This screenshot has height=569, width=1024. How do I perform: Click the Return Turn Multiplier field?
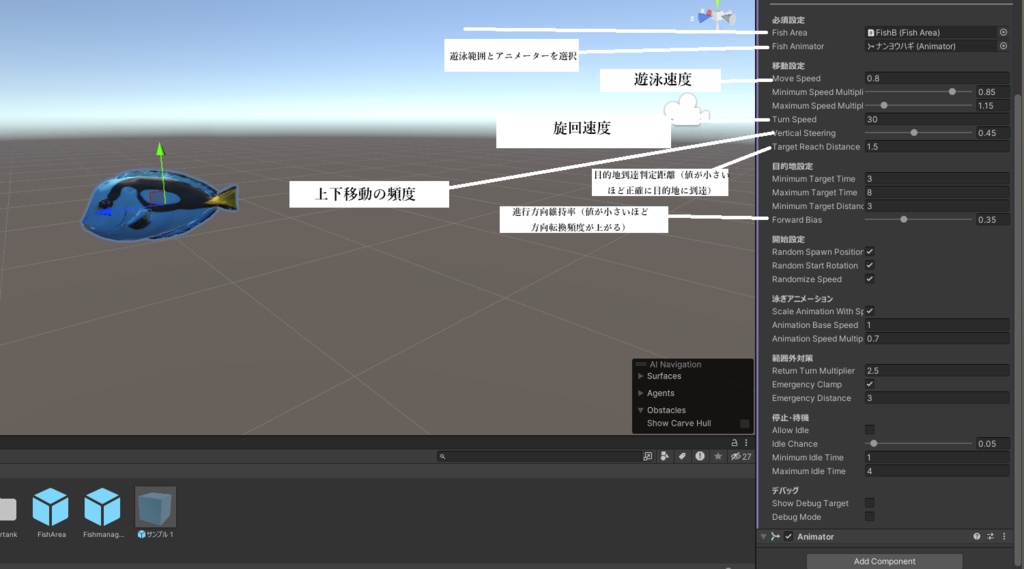click(x=937, y=370)
